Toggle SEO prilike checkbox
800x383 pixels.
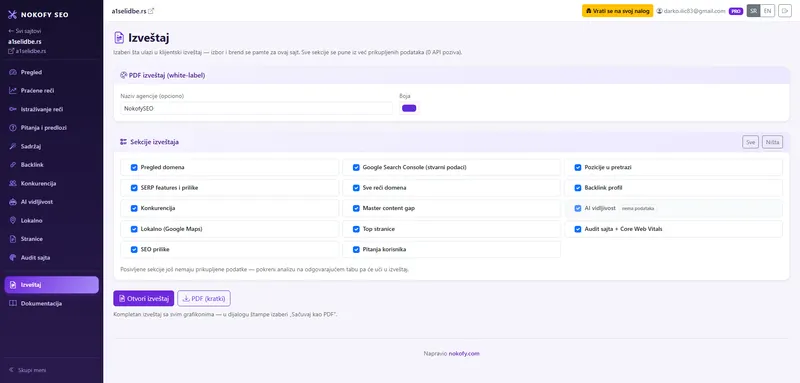click(x=134, y=249)
